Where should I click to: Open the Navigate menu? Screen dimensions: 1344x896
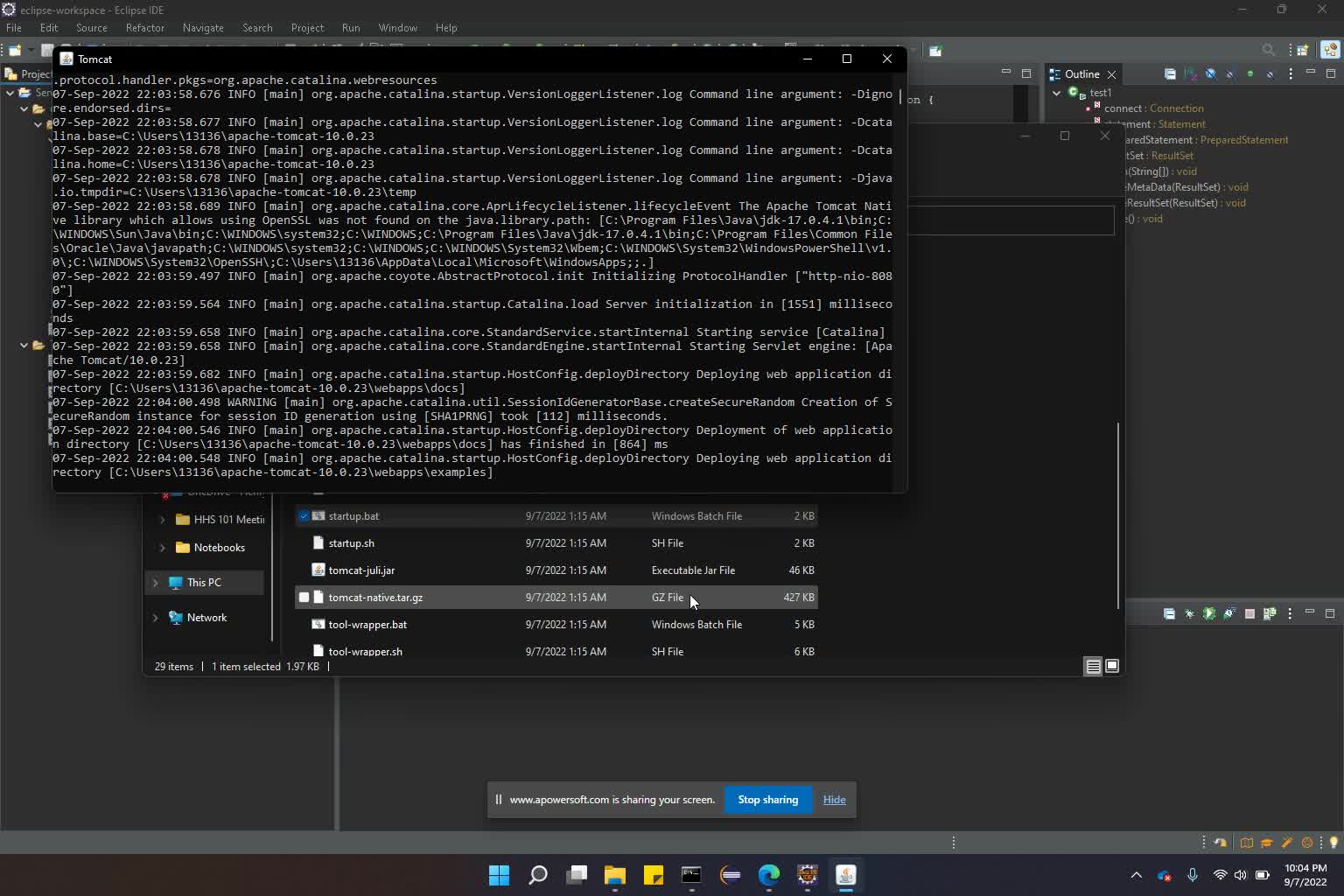[x=203, y=28]
